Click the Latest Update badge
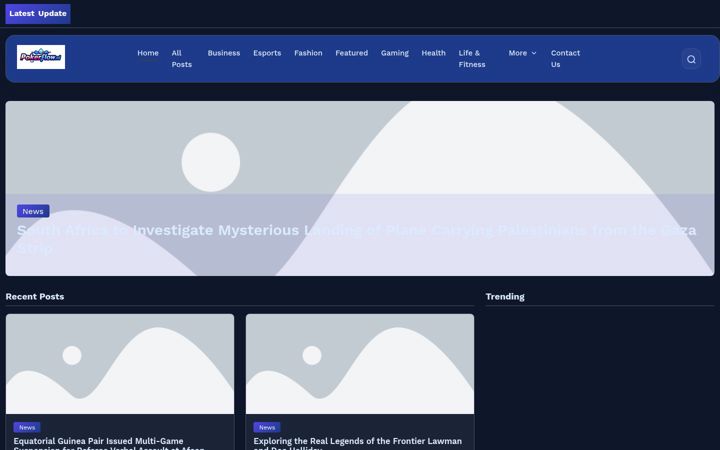This screenshot has width=720, height=450. pyautogui.click(x=38, y=13)
